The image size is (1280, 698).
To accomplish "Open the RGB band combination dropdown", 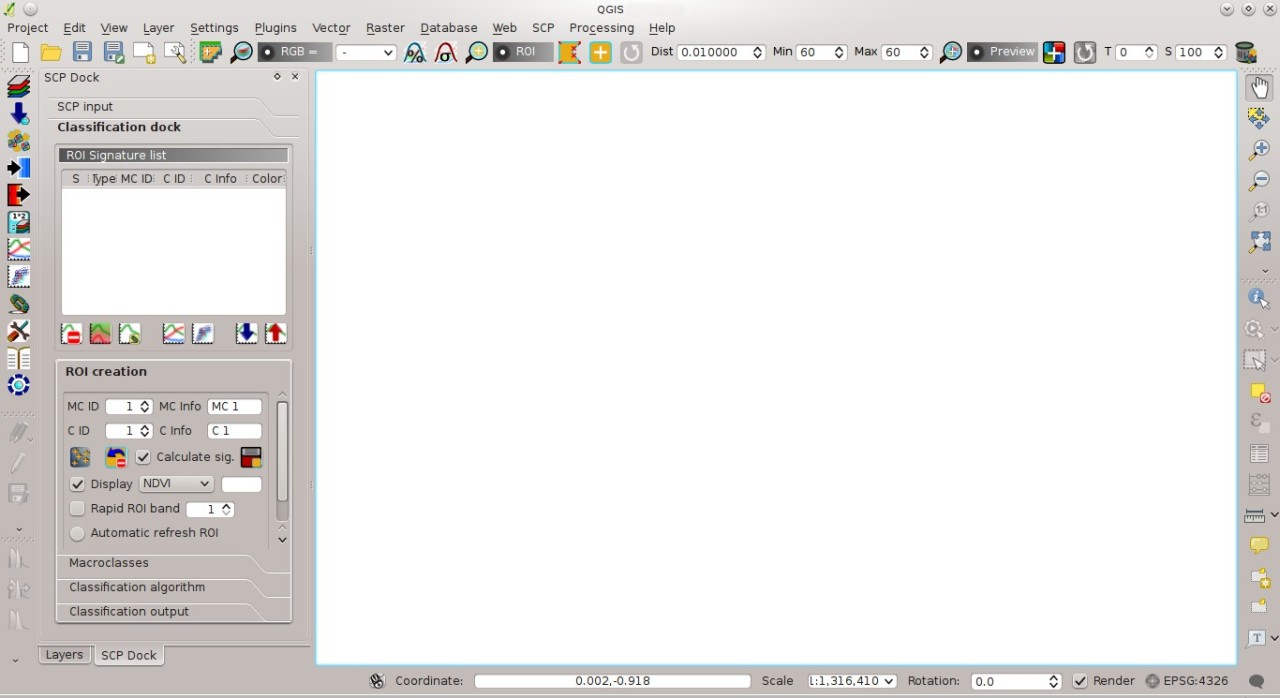I will click(x=366, y=52).
